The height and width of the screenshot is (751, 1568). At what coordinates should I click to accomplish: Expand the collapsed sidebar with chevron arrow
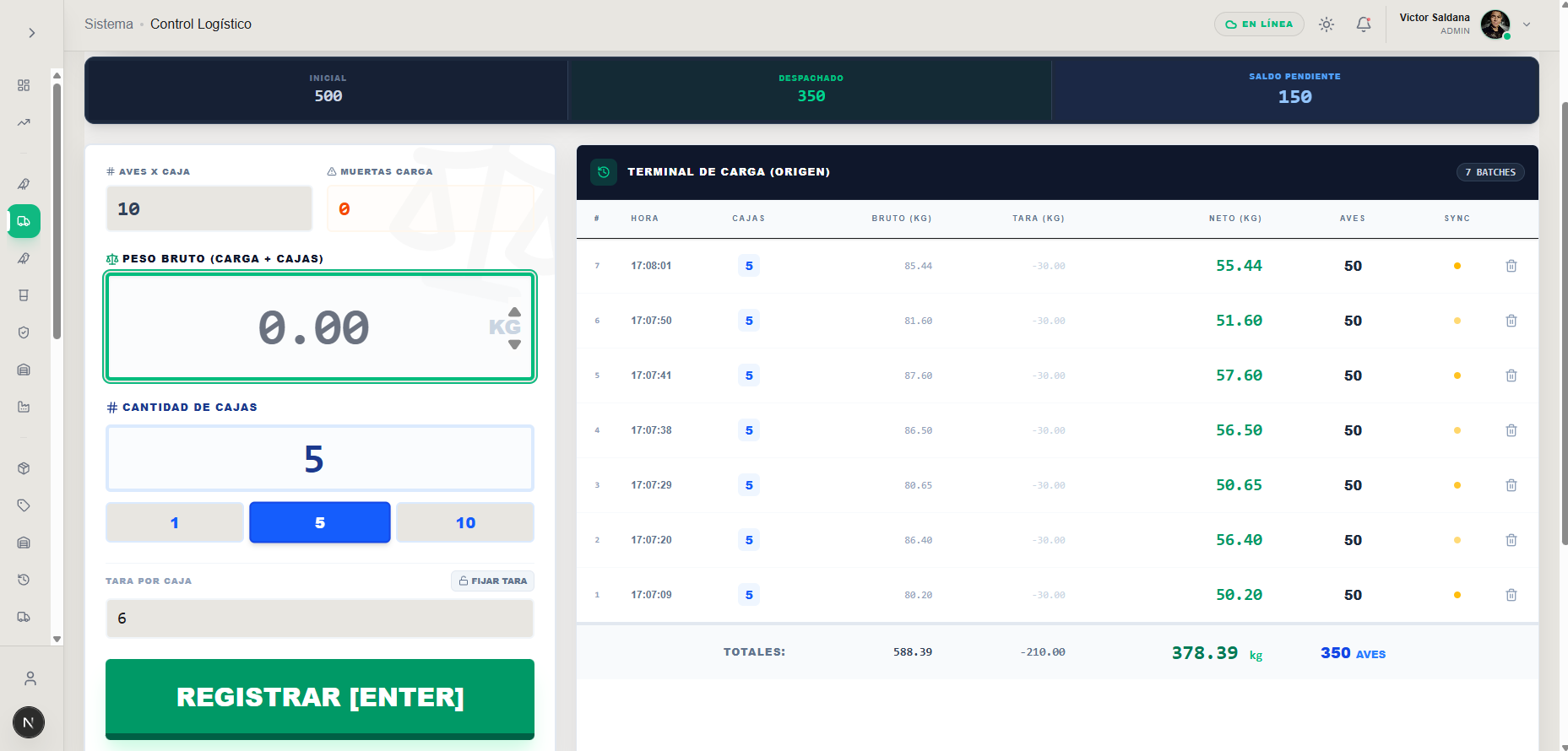tap(31, 33)
